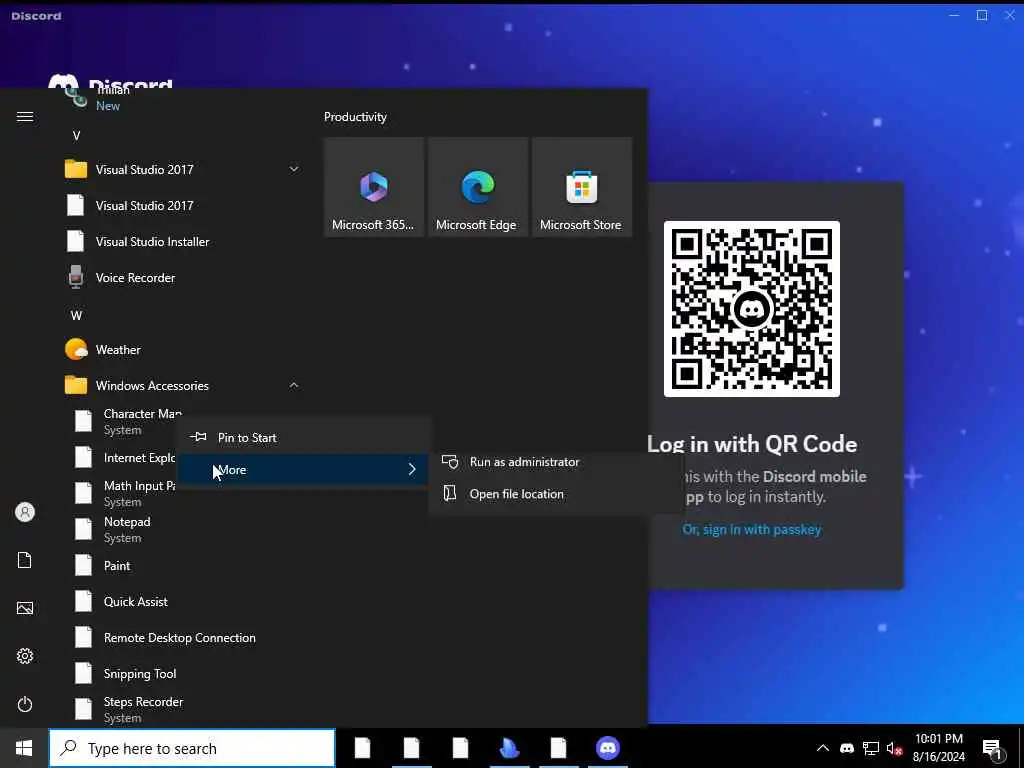Jump to letter V section header
The image size is (1024, 768).
pyautogui.click(x=76, y=136)
